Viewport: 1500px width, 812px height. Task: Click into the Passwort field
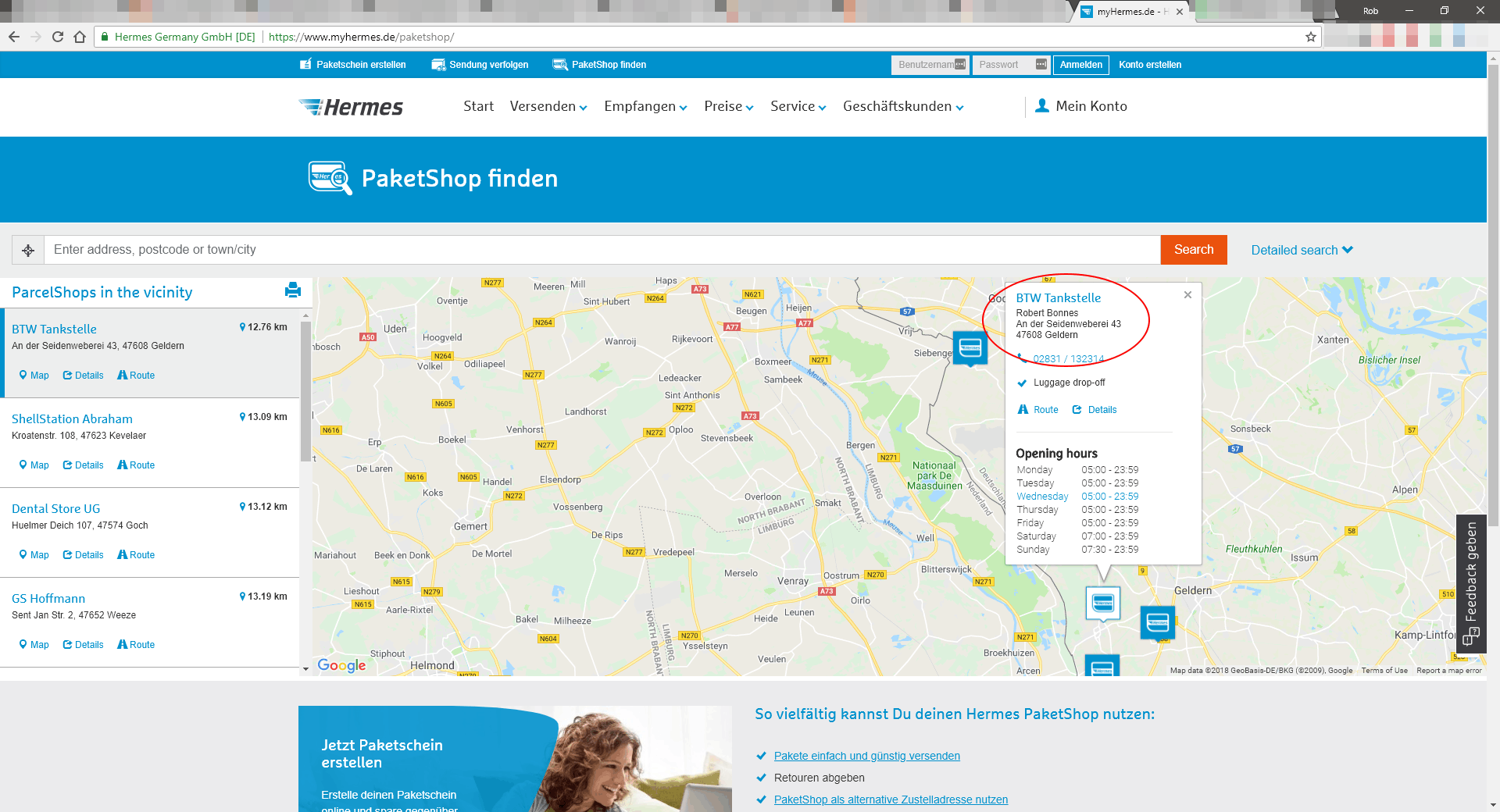pyautogui.click(x=1011, y=65)
